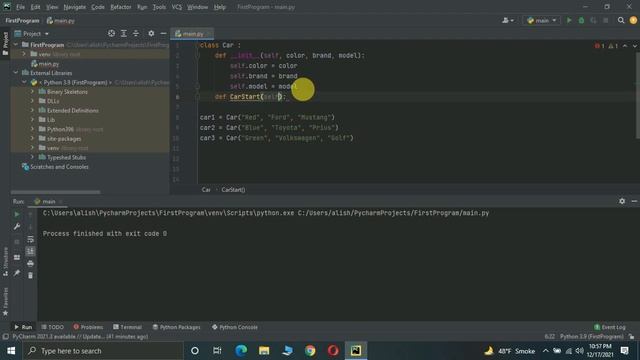
Task: Click Expand All icon in Project panel
Action: click(x=124, y=33)
